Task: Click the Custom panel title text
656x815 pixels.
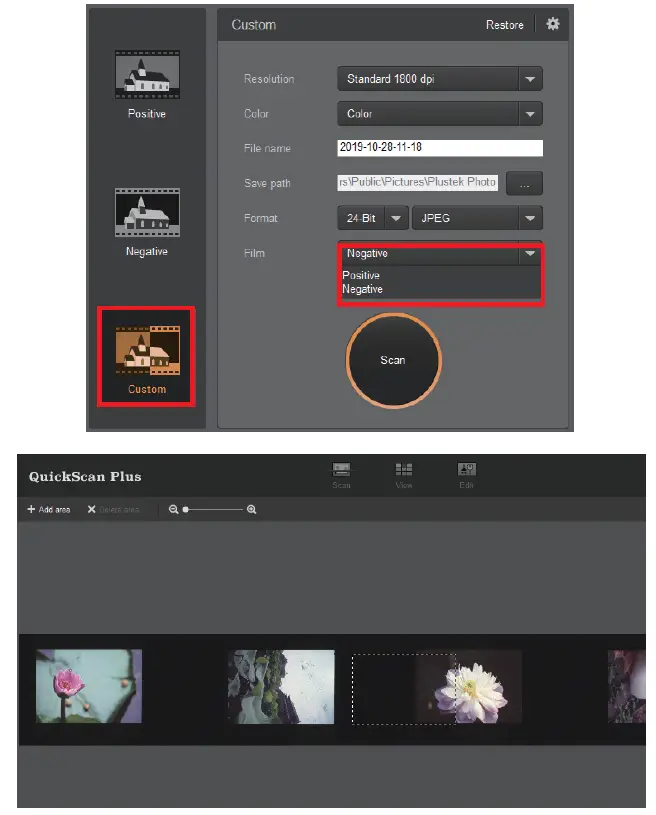Action: (254, 25)
